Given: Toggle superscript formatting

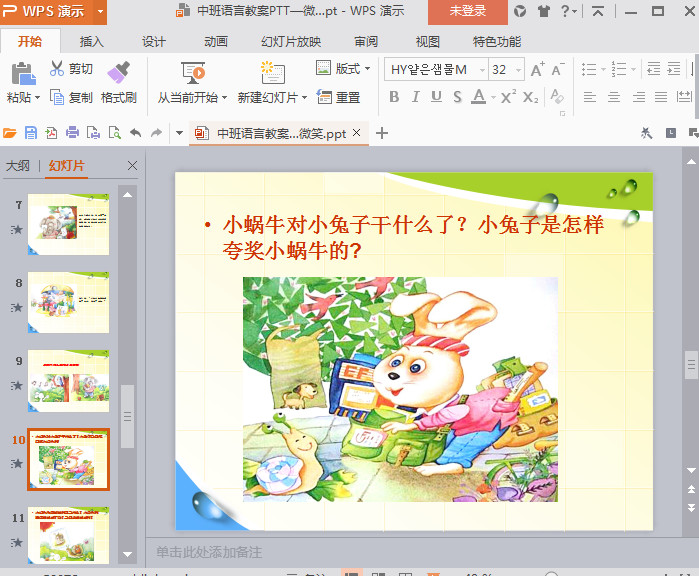Looking at the screenshot, I should pyautogui.click(x=508, y=97).
